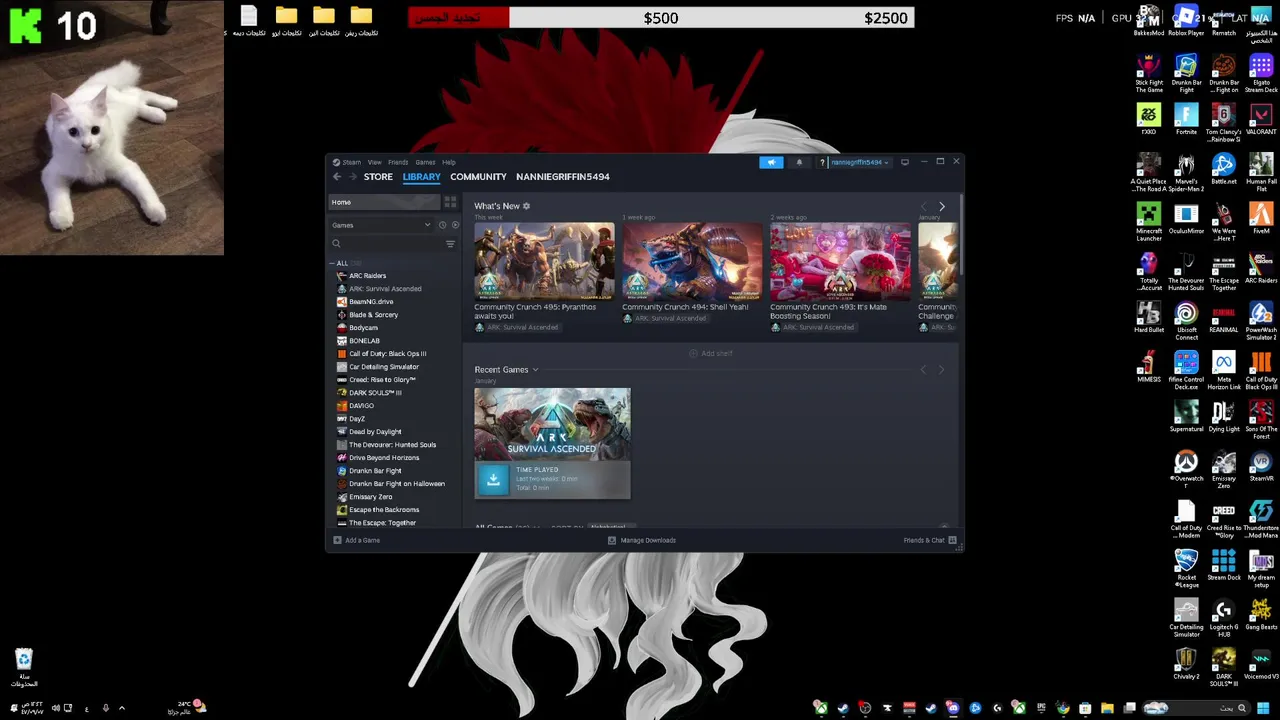The width and height of the screenshot is (1280, 720).
Task: Open the Discord icon in the taskbar
Action: (953, 708)
